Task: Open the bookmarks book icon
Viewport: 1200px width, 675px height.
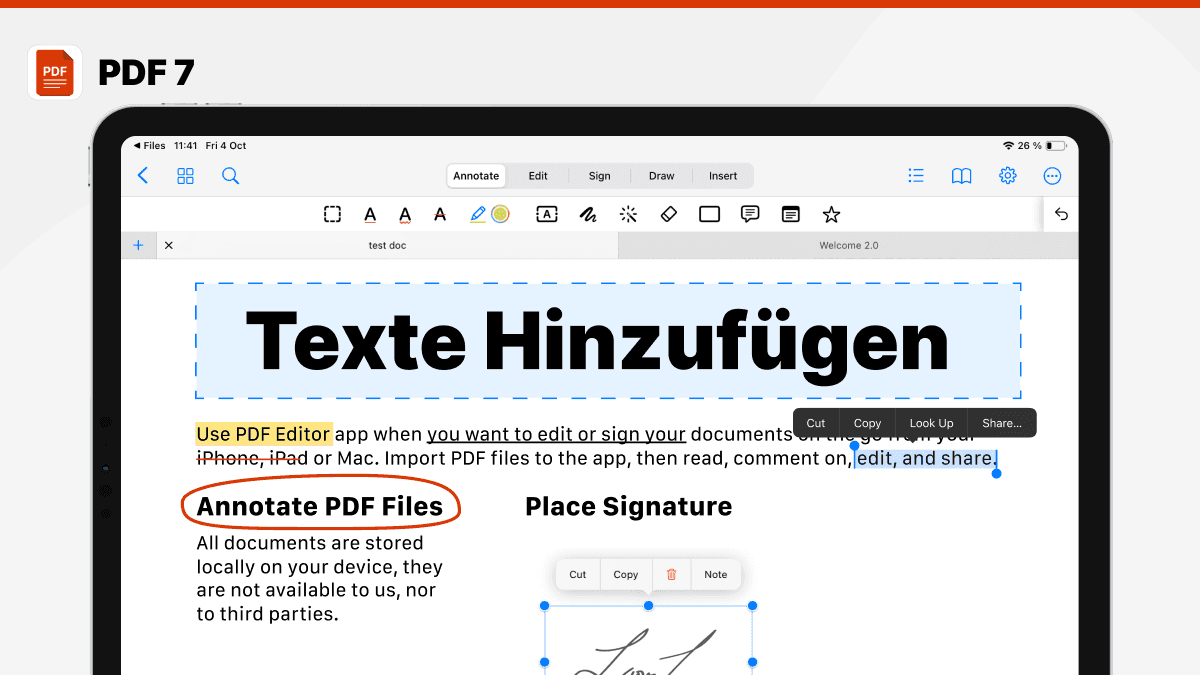Action: coord(961,176)
